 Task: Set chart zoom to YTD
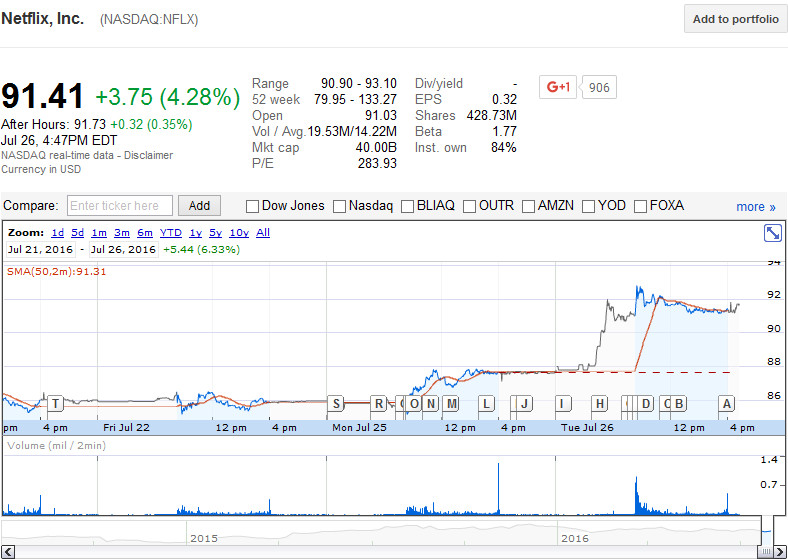(171, 233)
